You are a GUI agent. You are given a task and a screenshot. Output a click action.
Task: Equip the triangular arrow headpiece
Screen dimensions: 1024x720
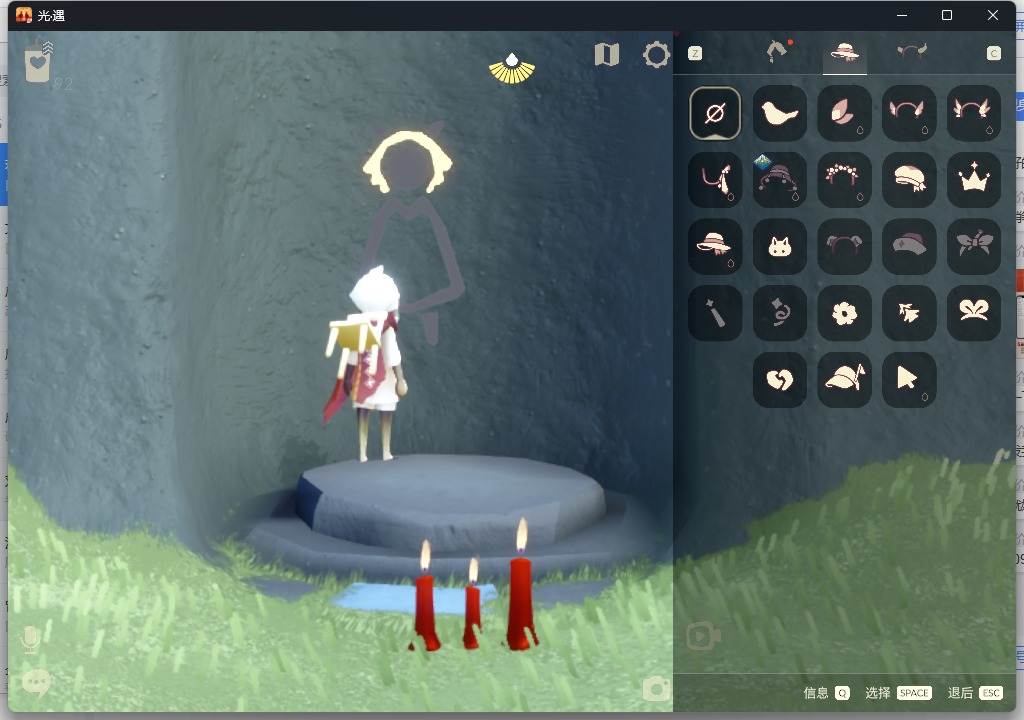click(908, 380)
